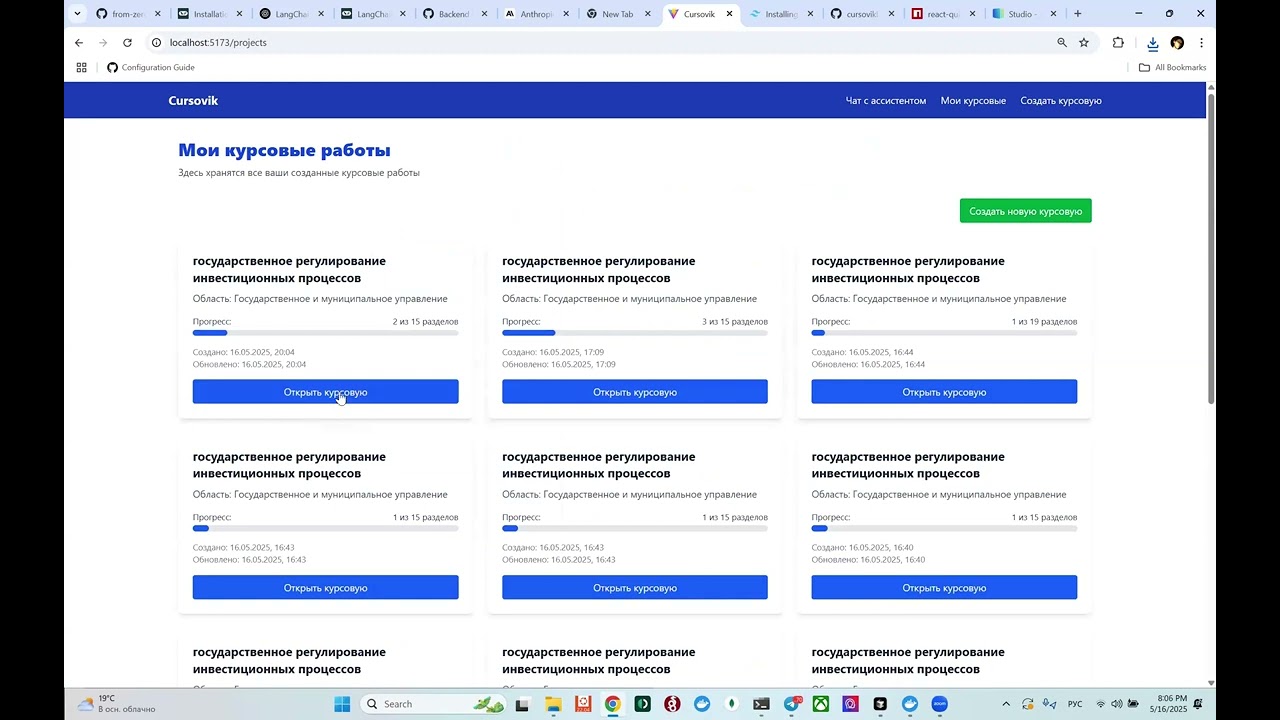Open the browser Downloads icon

1152,43
